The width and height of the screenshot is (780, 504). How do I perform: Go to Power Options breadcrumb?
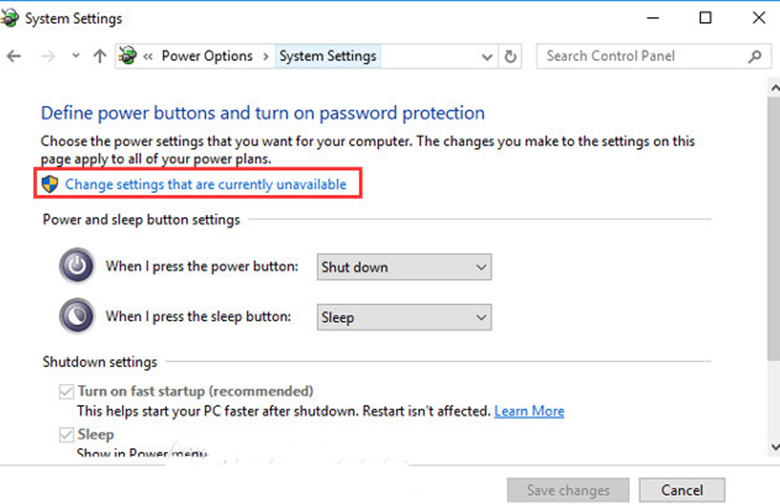tap(207, 57)
